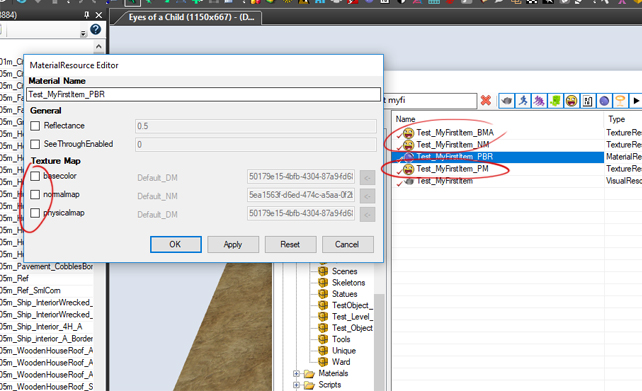Viewport: 642px width, 391px height.
Task: Toggle the smiley face texture filter
Action: pyautogui.click(x=572, y=100)
